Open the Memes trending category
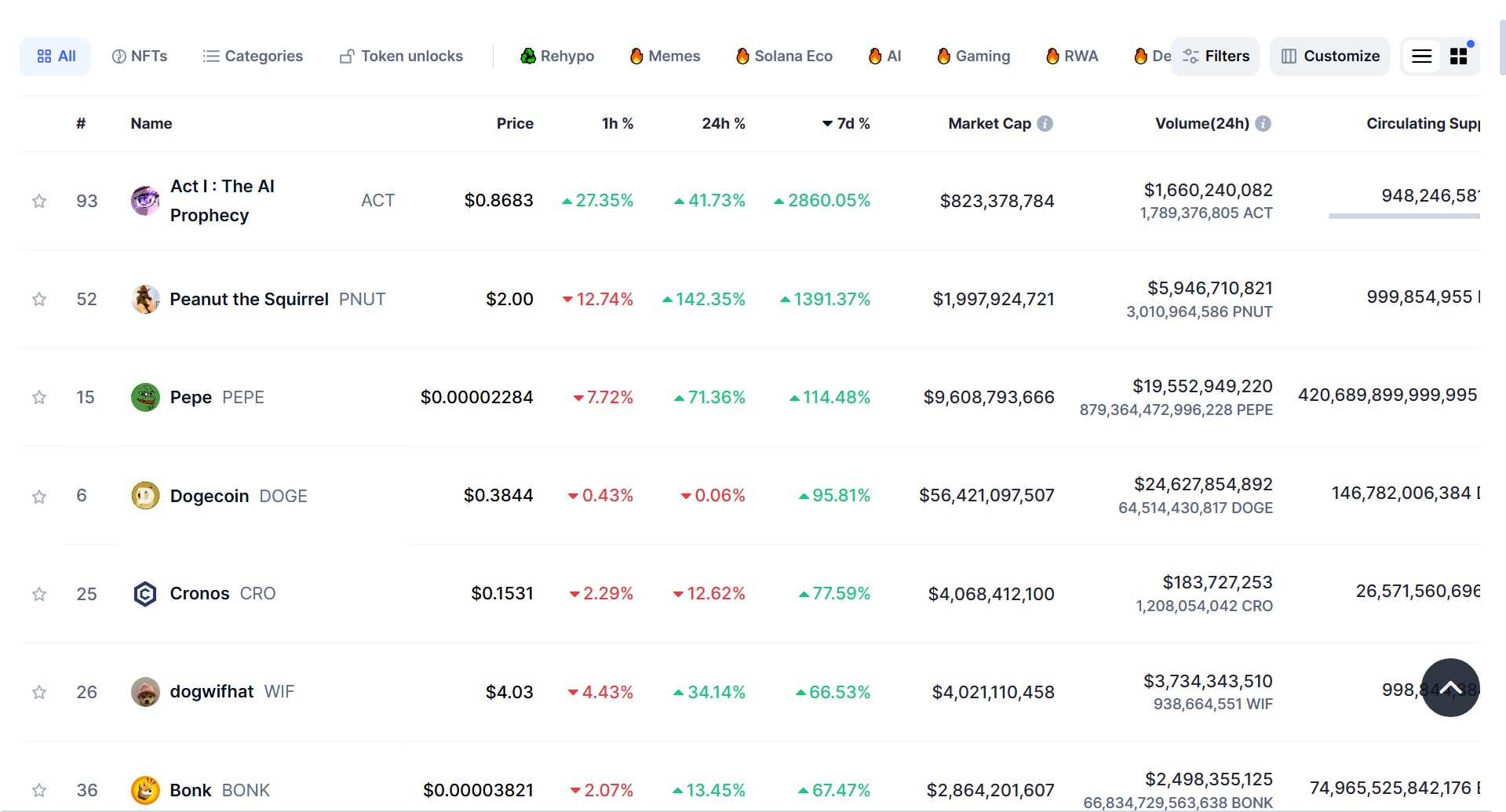Screen dimensions: 1506x812 [x=665, y=56]
